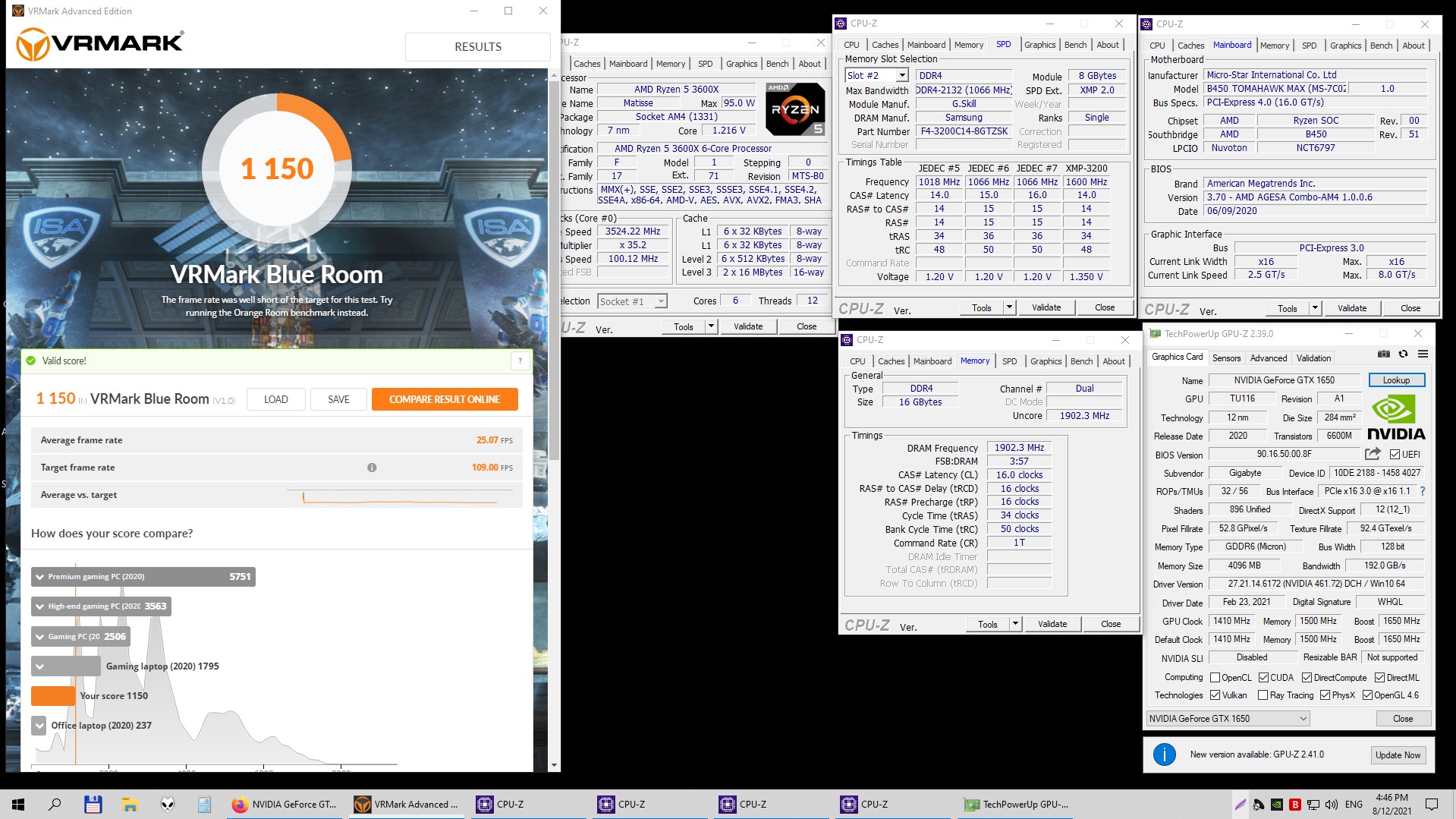Toggle the DirectML checkbox

(x=1380, y=678)
